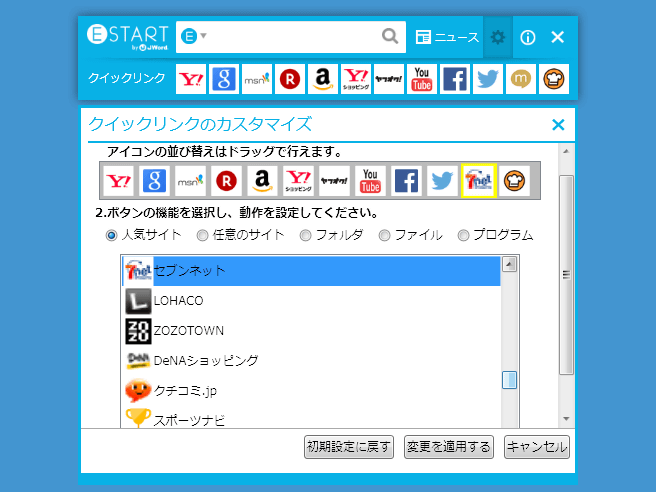Open Twitter quick link in top bar

(488, 79)
